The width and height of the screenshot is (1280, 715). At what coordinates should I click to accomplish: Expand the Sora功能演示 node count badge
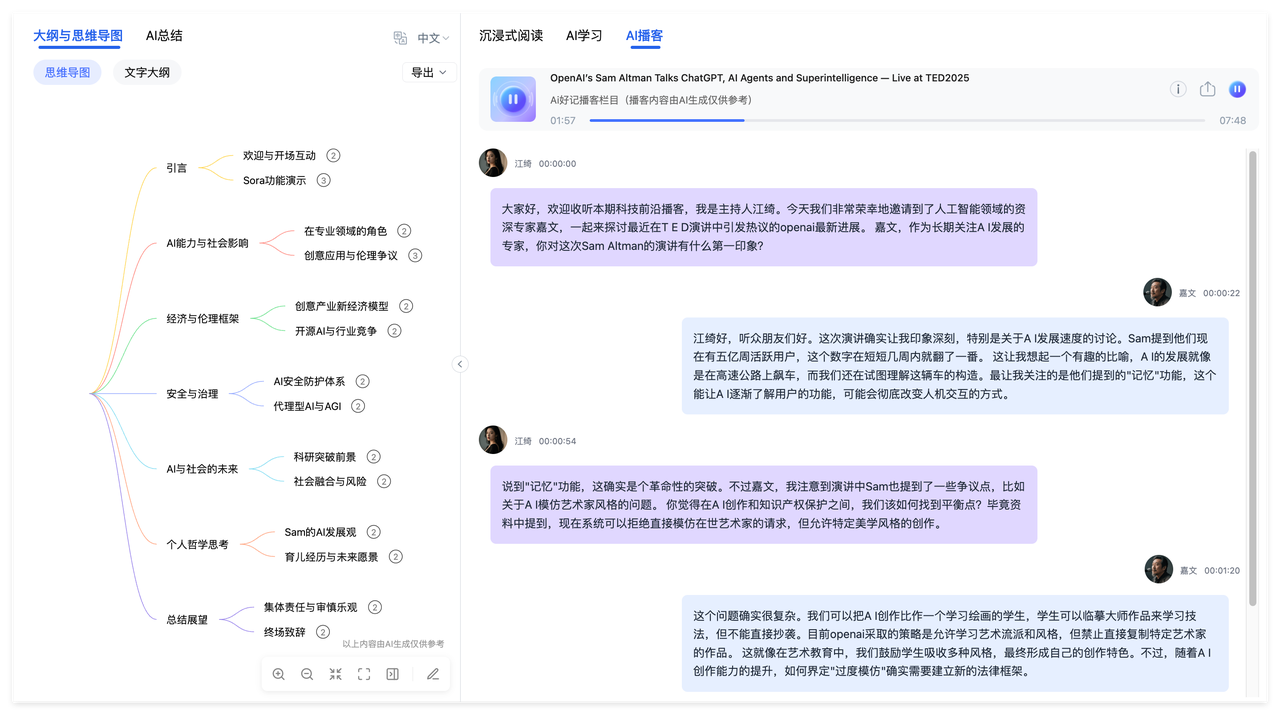pos(323,180)
